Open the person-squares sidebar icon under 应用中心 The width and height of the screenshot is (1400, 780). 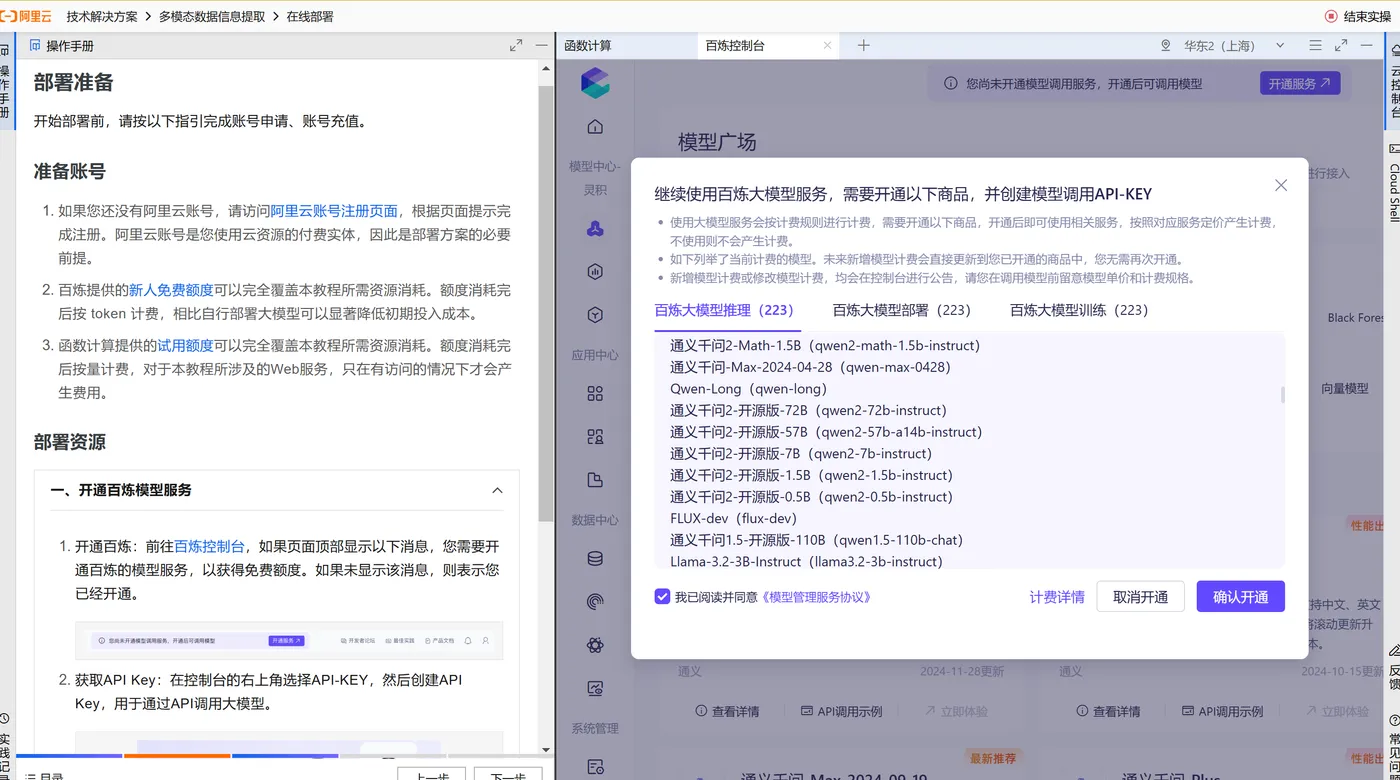point(595,437)
